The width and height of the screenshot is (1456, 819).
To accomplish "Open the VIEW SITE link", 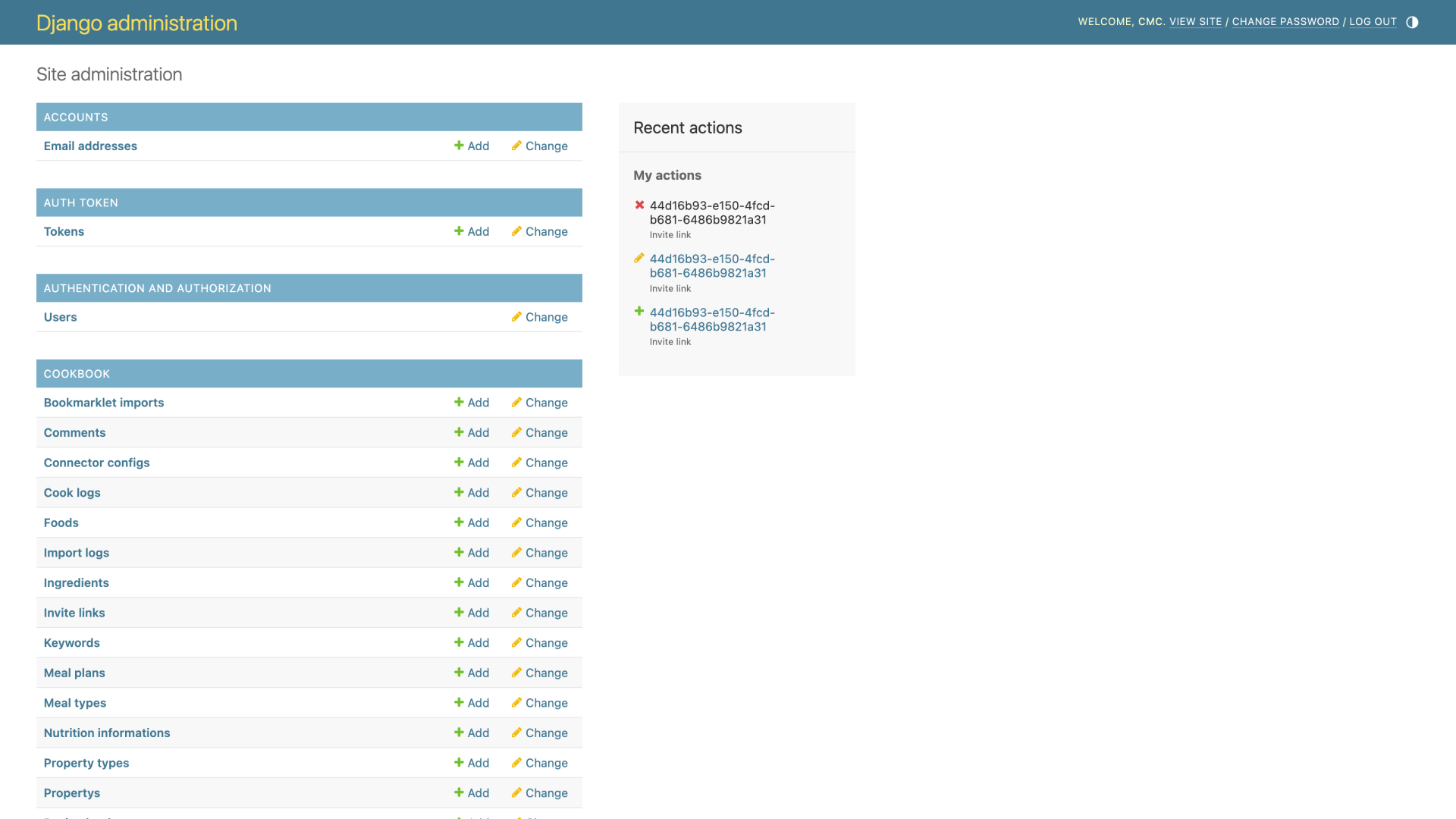I will pos(1195,22).
